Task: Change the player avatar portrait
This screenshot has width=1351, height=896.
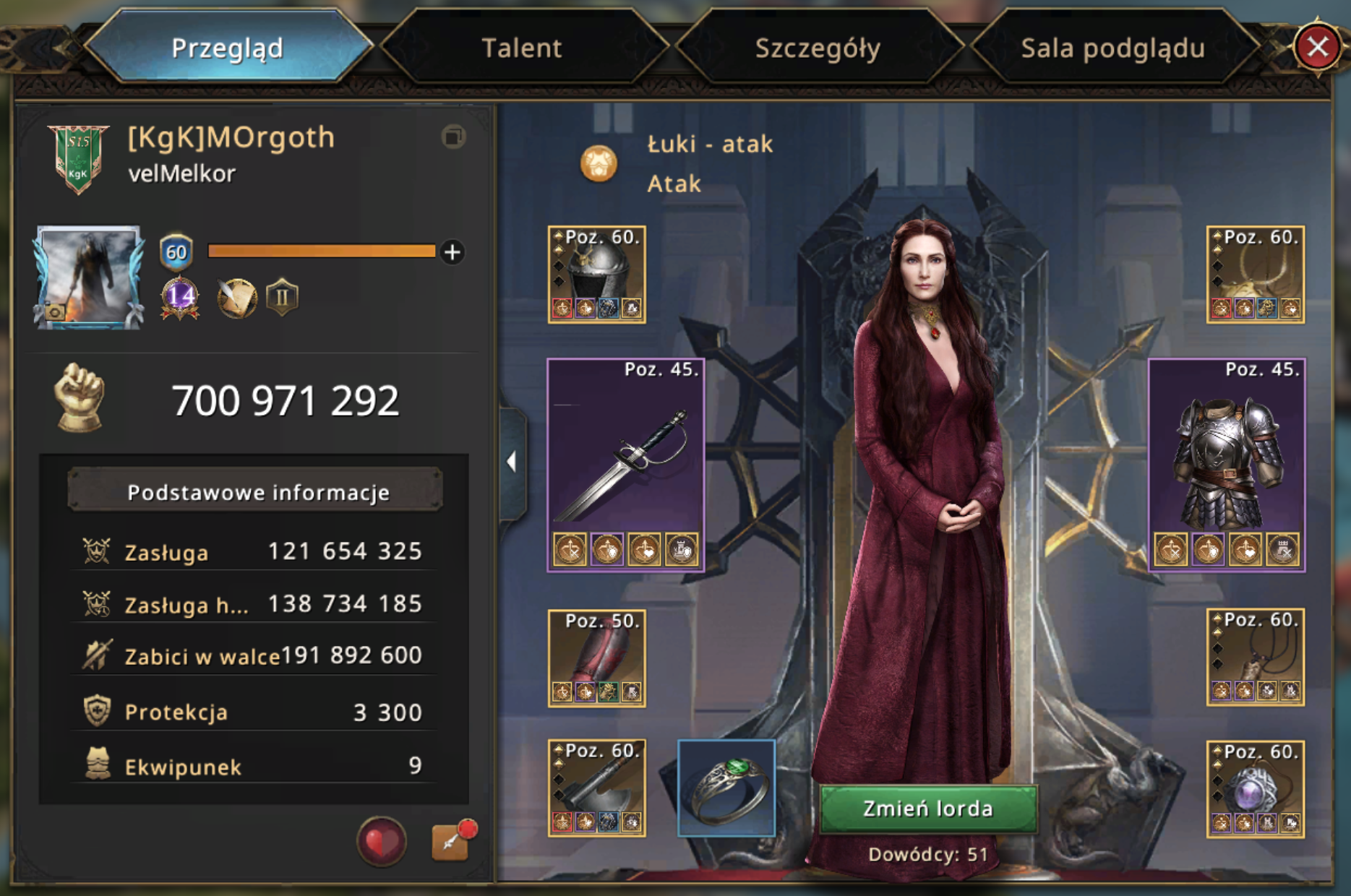Action: pos(89,277)
